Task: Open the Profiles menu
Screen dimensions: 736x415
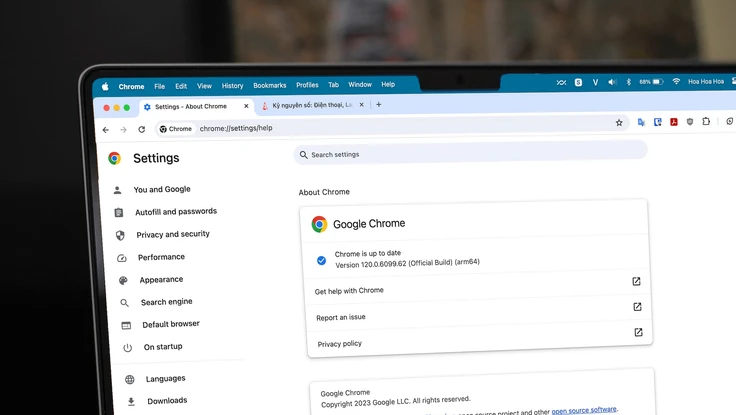Action: (307, 85)
